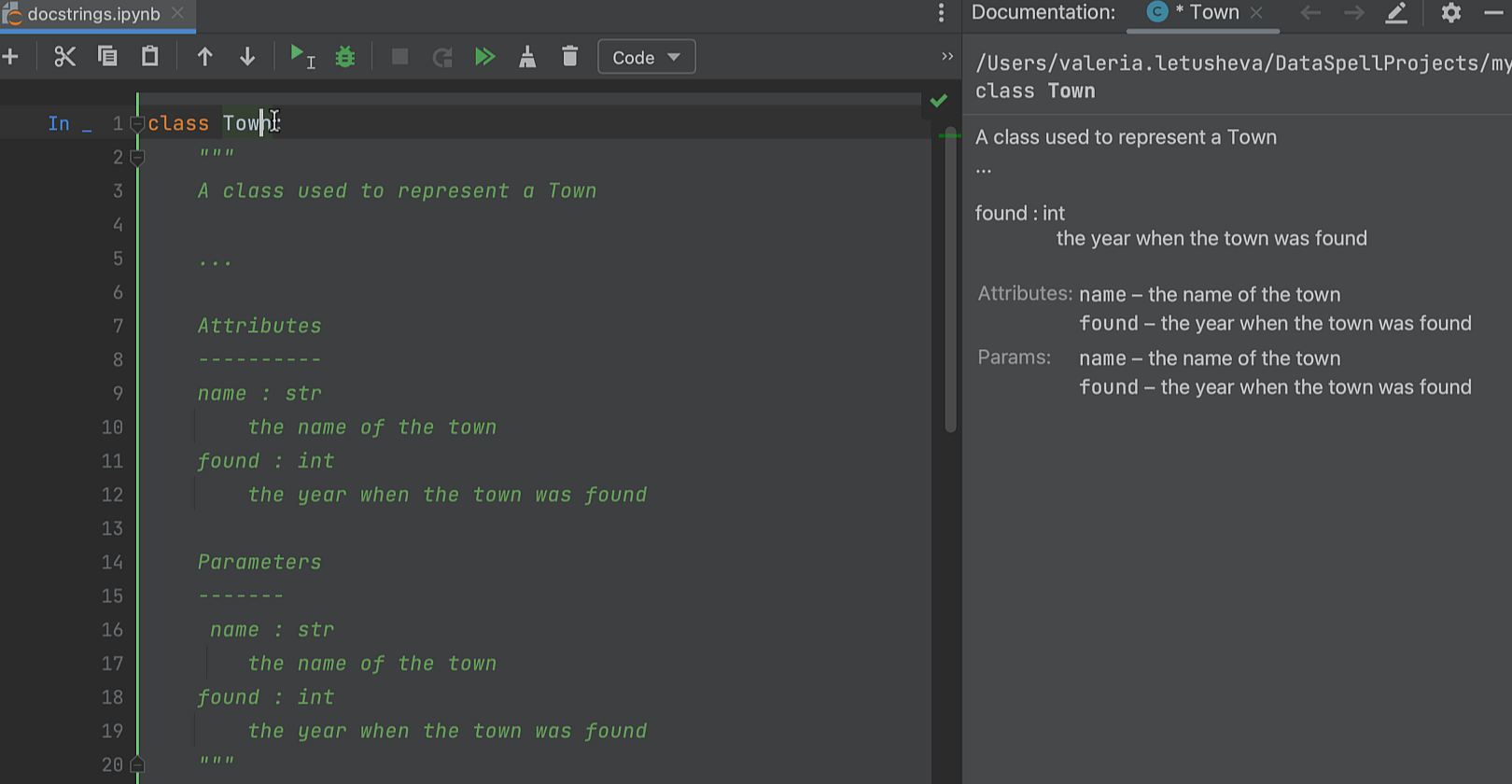Run all cells with double-arrow icon
Screen dimensions: 1512x784
pos(484,57)
